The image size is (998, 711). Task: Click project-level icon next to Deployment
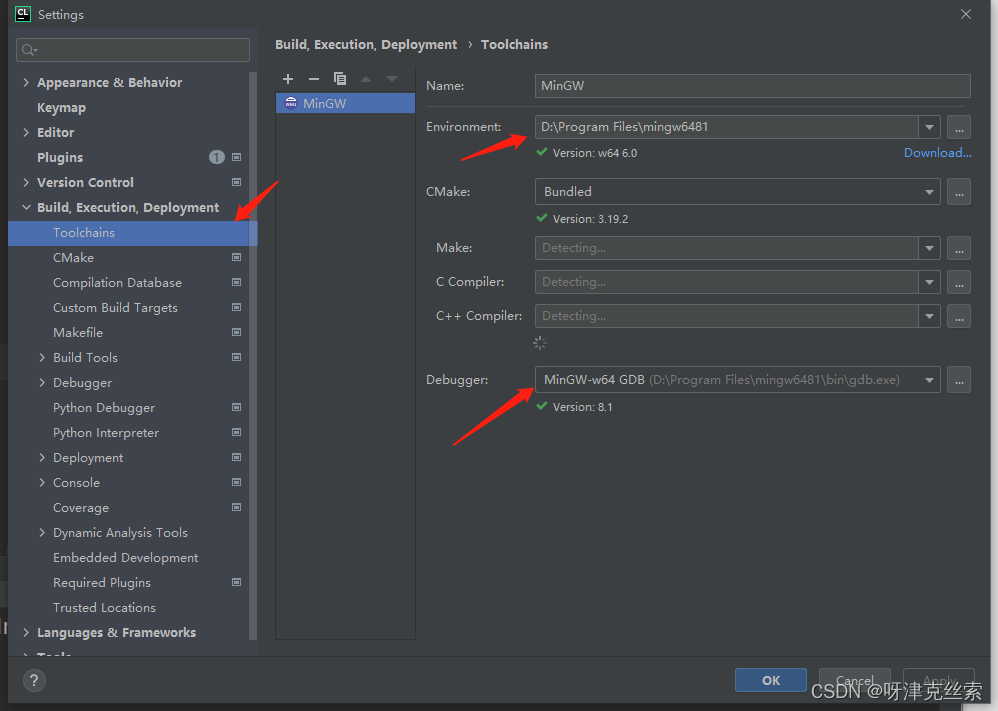[237, 457]
